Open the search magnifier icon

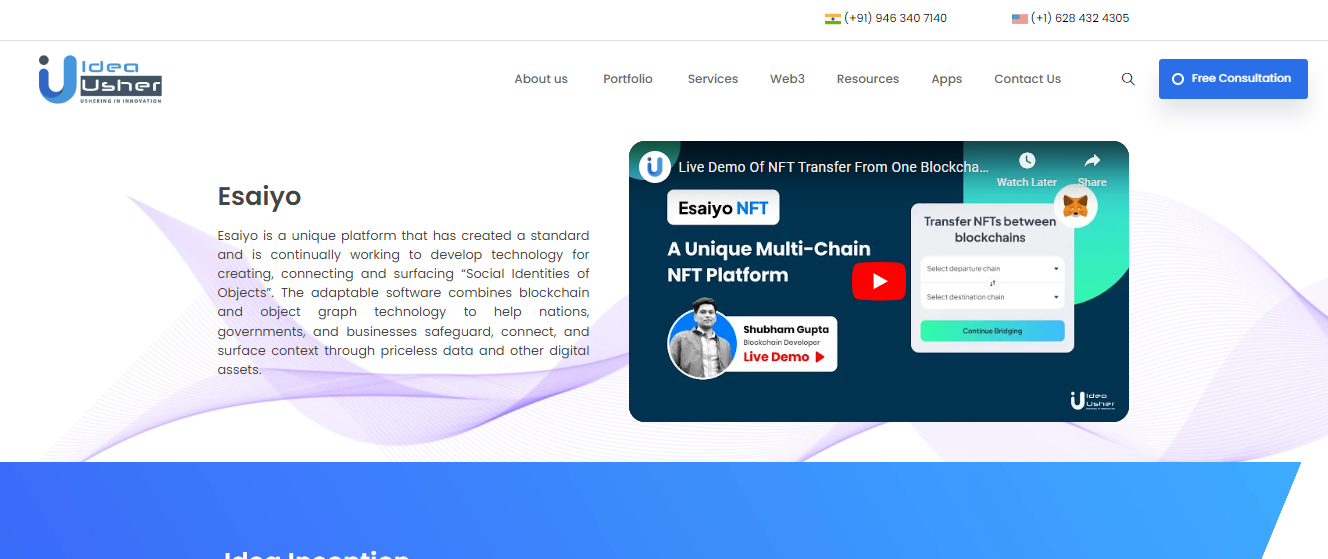[x=1128, y=79]
